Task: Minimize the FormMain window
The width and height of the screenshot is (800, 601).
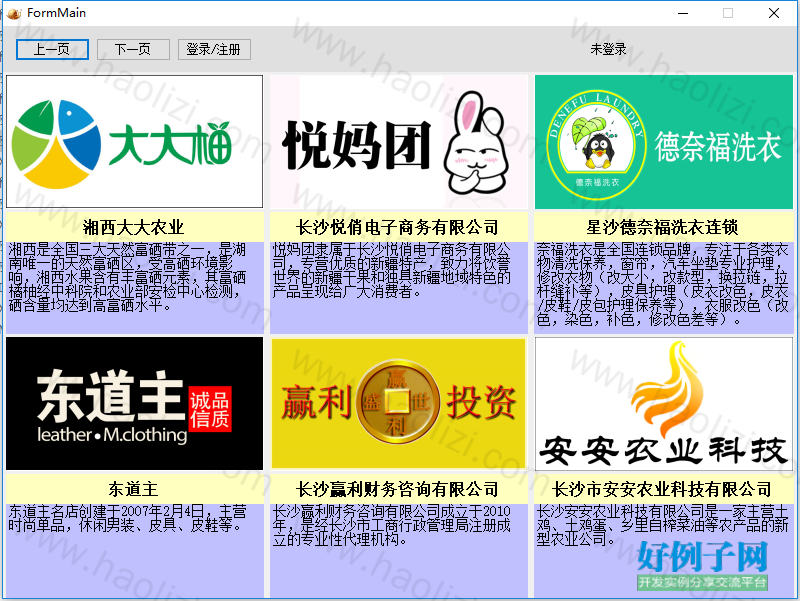Action: coord(683,13)
